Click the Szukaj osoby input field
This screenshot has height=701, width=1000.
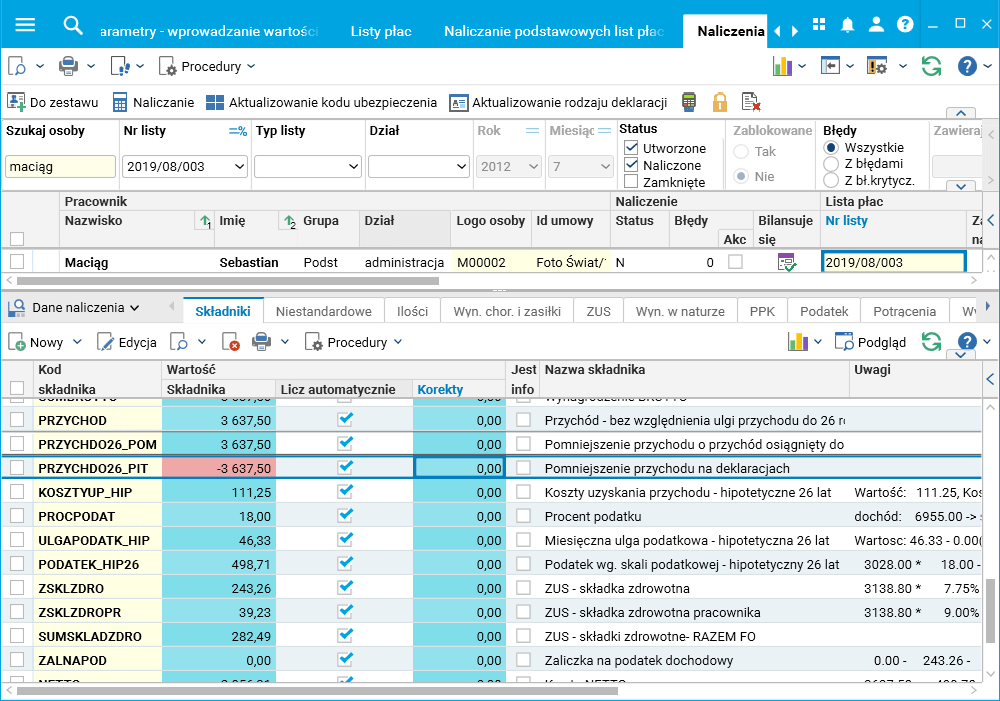point(60,167)
